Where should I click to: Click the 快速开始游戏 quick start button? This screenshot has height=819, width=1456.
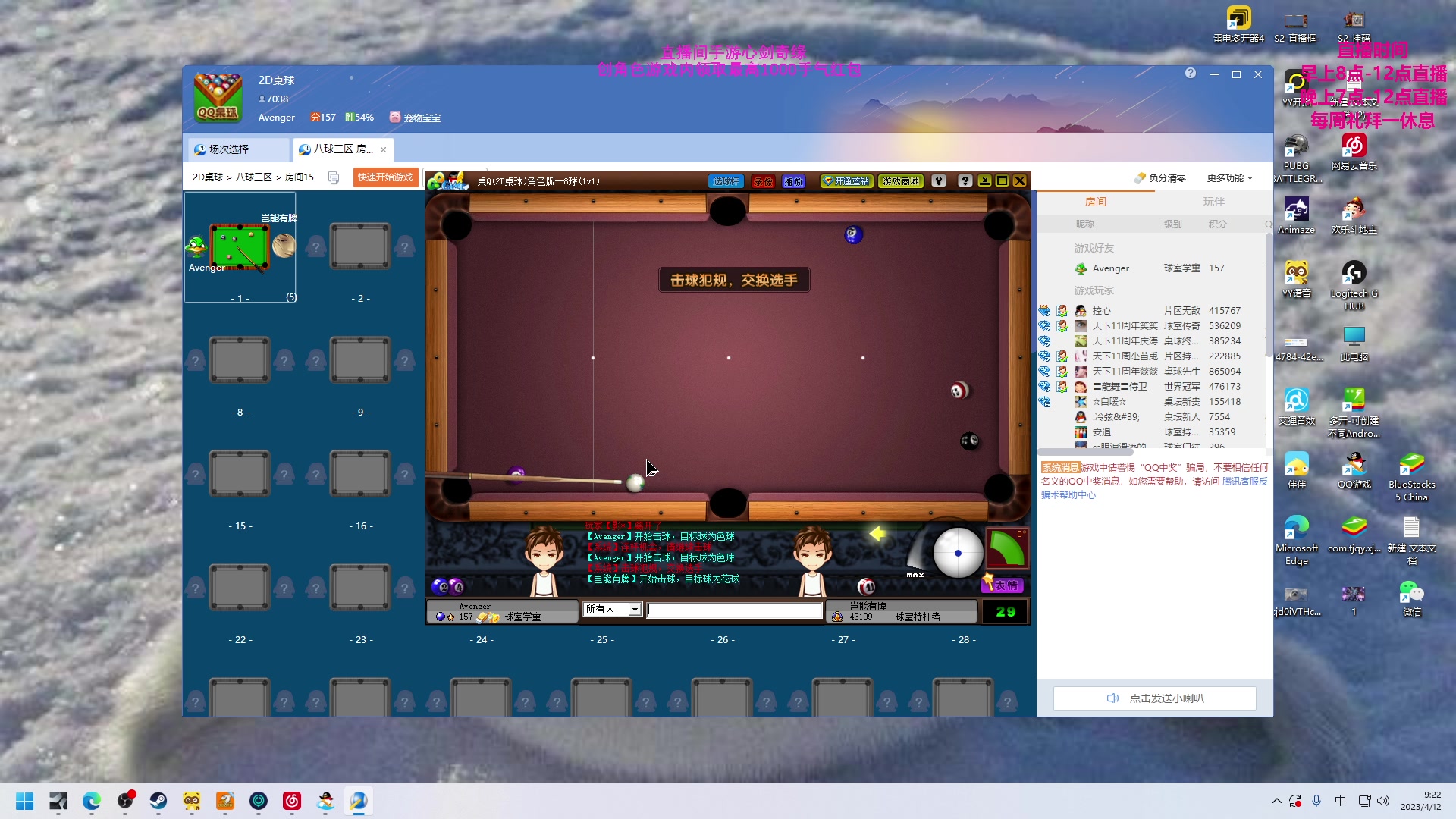385,177
